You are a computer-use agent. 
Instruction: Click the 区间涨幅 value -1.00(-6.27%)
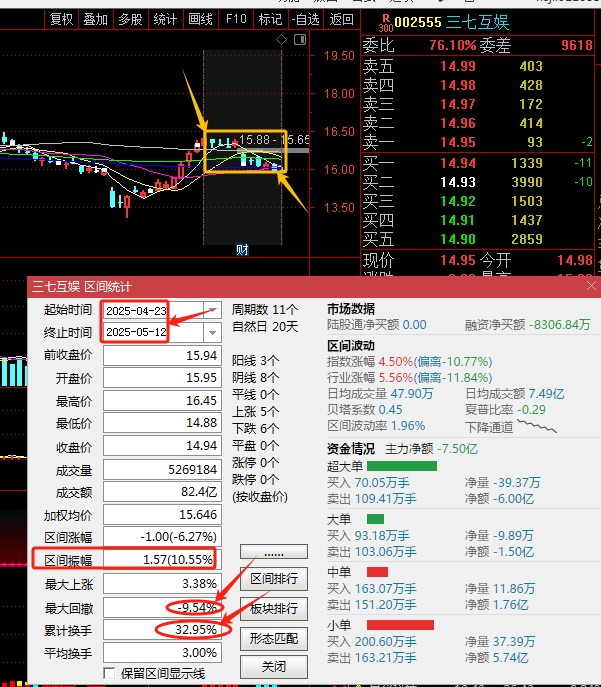pyautogui.click(x=163, y=537)
